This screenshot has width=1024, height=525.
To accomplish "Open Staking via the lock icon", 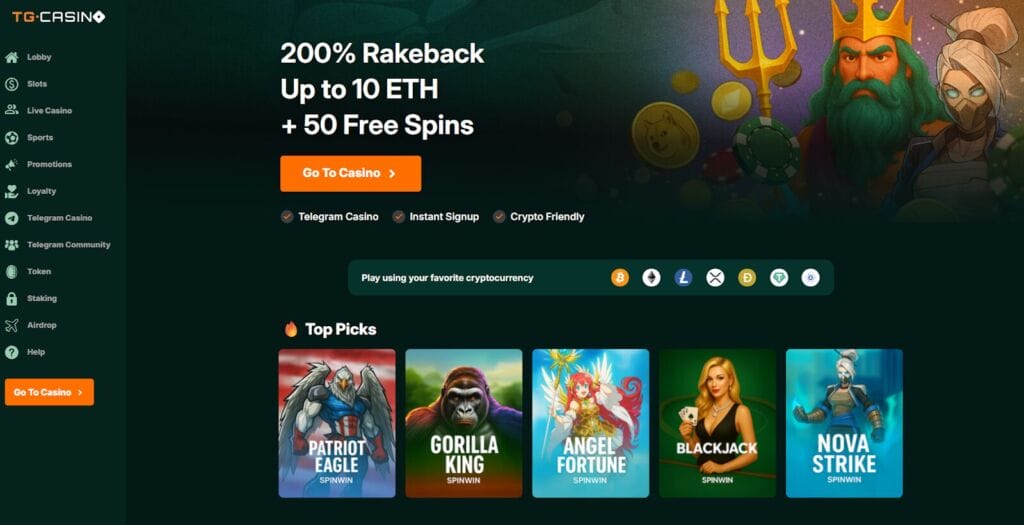I will tap(12, 298).
